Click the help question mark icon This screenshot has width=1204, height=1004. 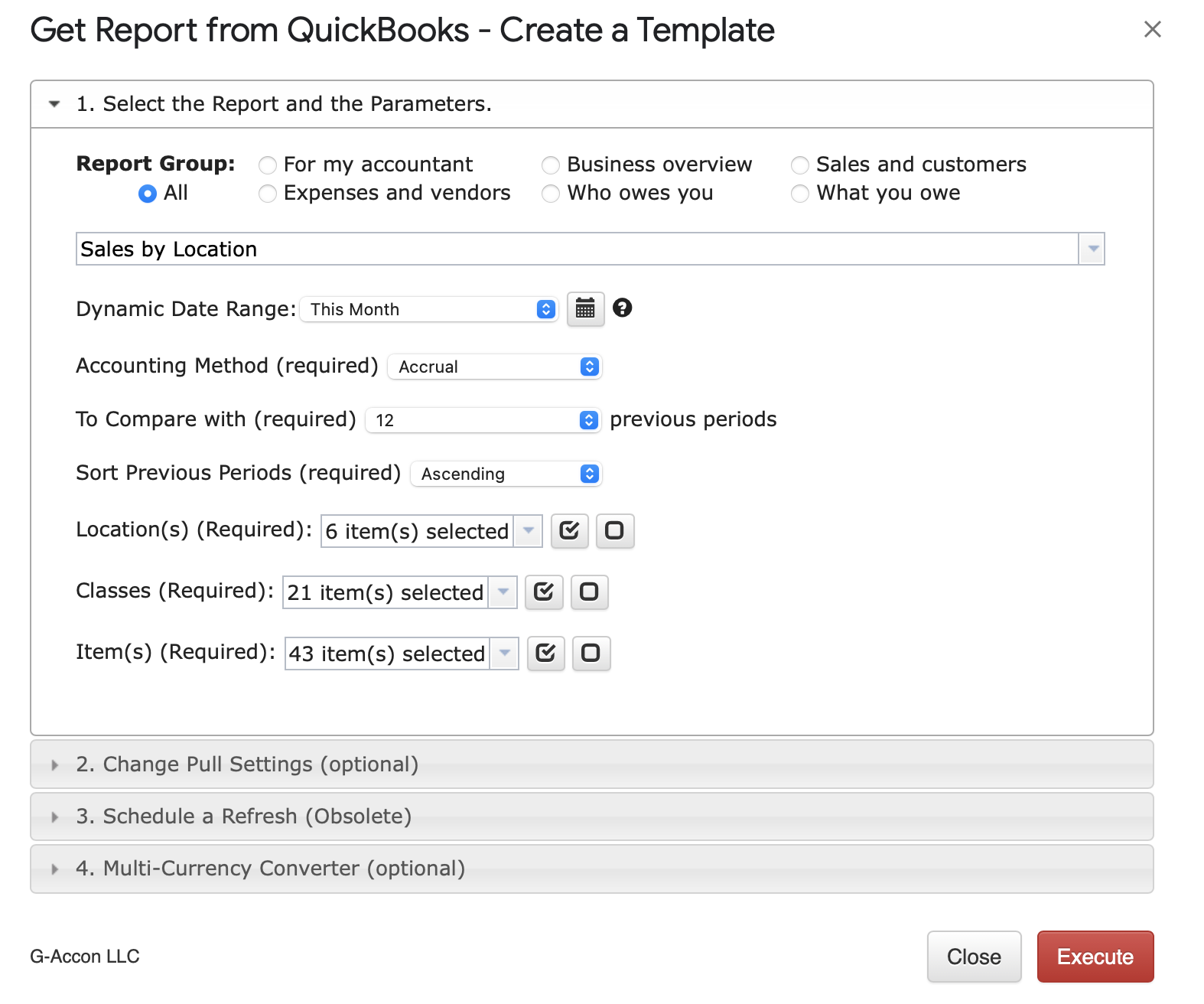[x=623, y=308]
